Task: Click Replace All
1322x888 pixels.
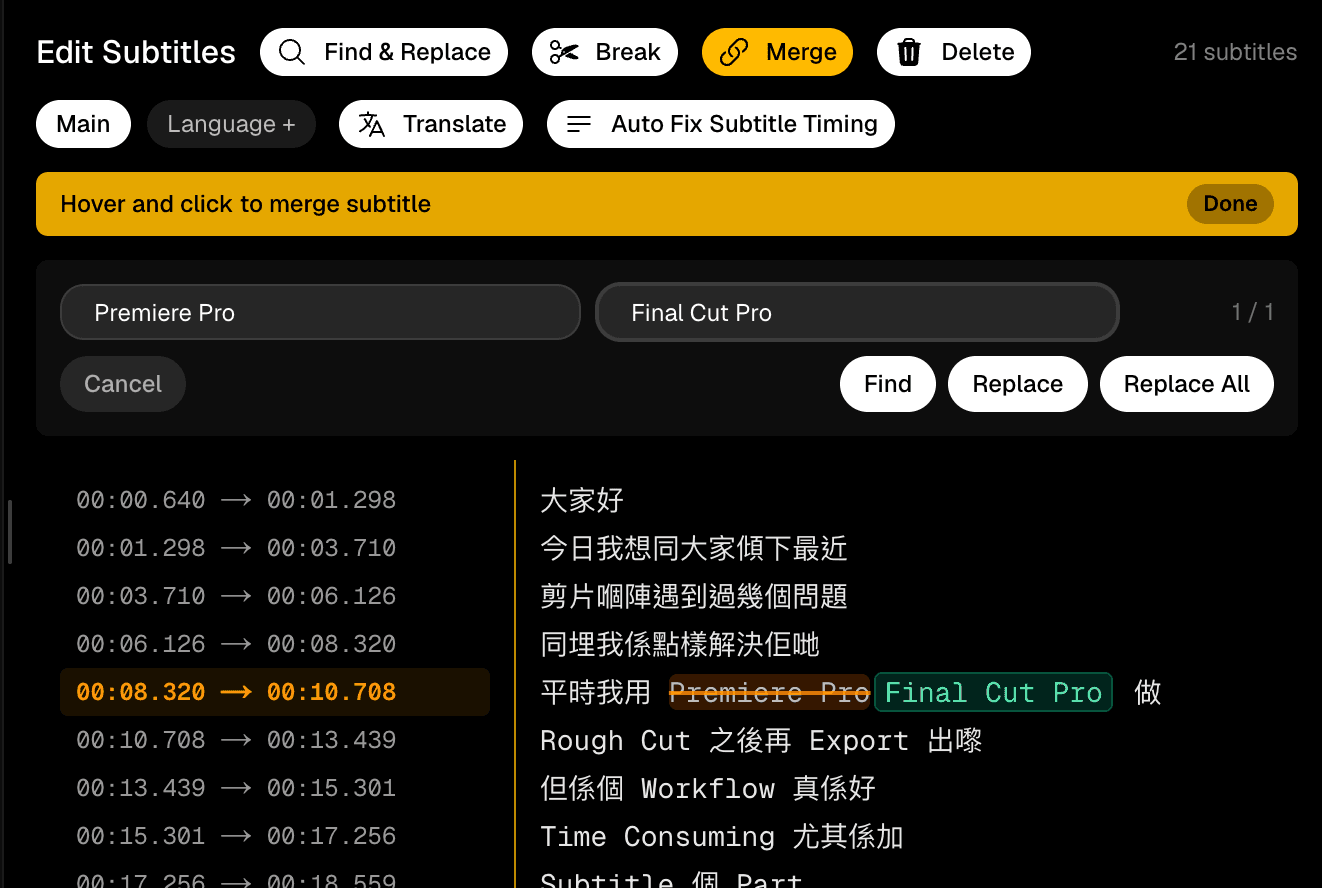Action: tap(1187, 384)
